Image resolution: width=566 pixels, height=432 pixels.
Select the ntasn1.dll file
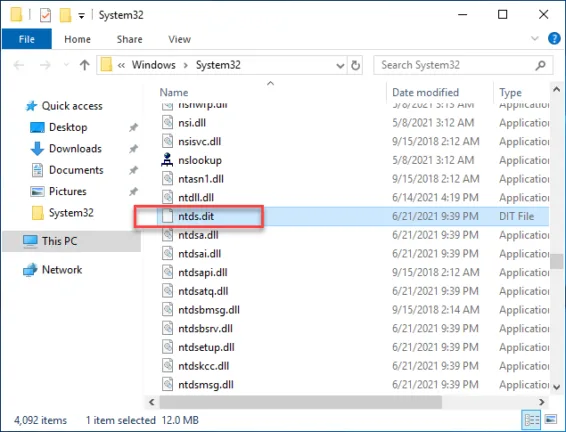(201, 179)
